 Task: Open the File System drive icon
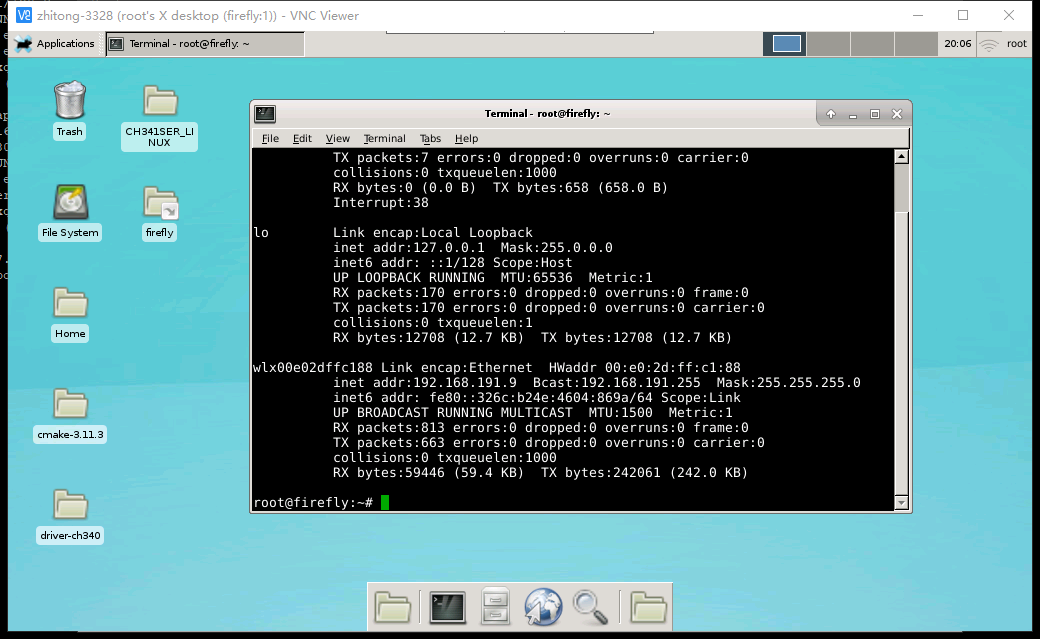[70, 202]
